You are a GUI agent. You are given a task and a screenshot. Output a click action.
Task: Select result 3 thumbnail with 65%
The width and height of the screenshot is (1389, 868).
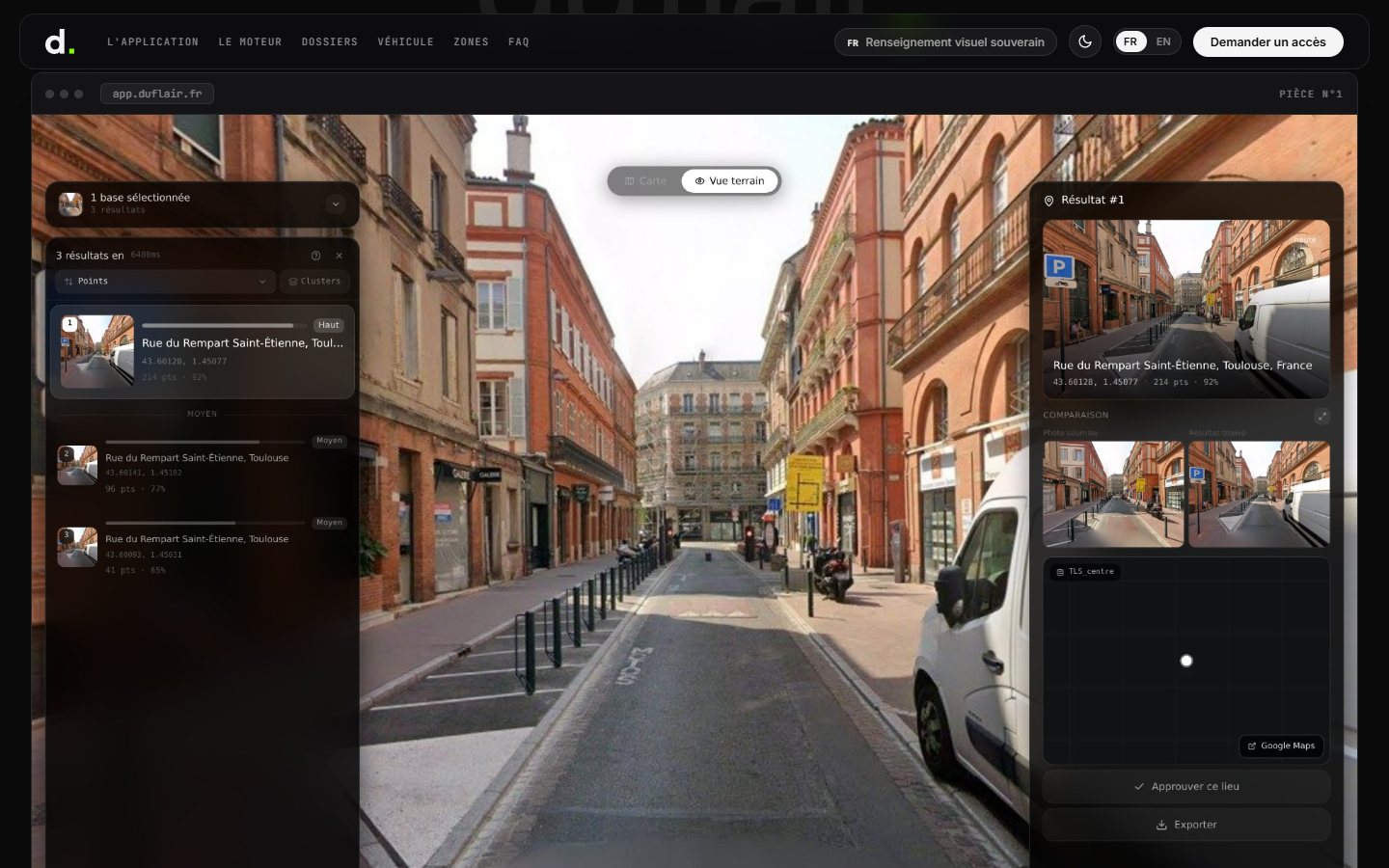point(77,547)
